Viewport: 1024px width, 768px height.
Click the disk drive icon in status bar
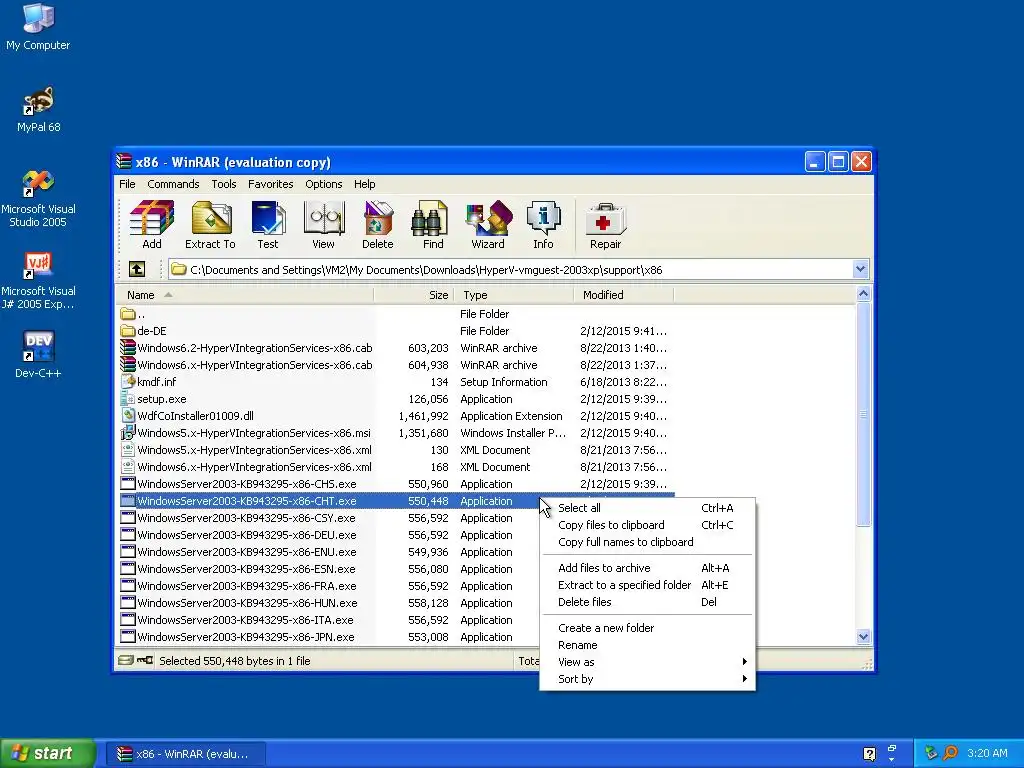[x=126, y=660]
